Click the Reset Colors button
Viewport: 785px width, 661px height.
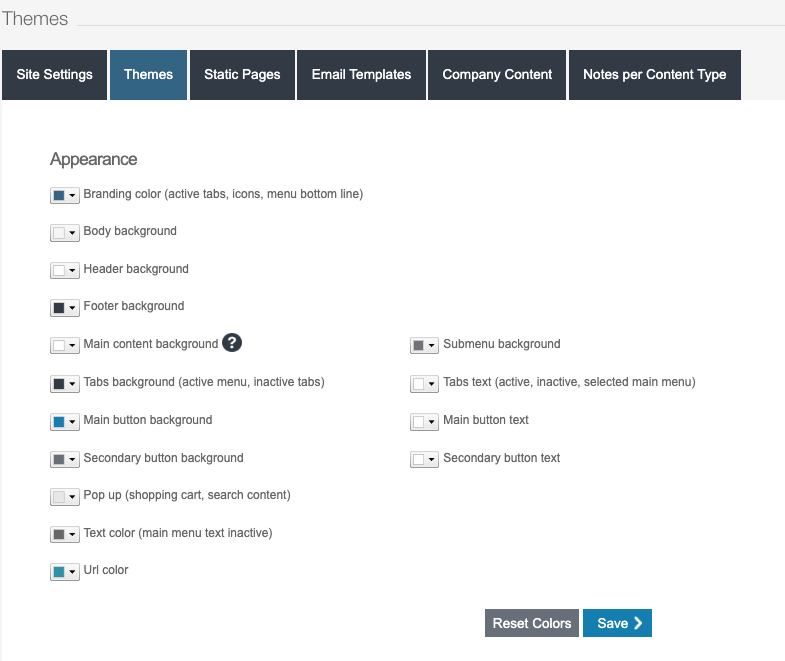coord(532,623)
